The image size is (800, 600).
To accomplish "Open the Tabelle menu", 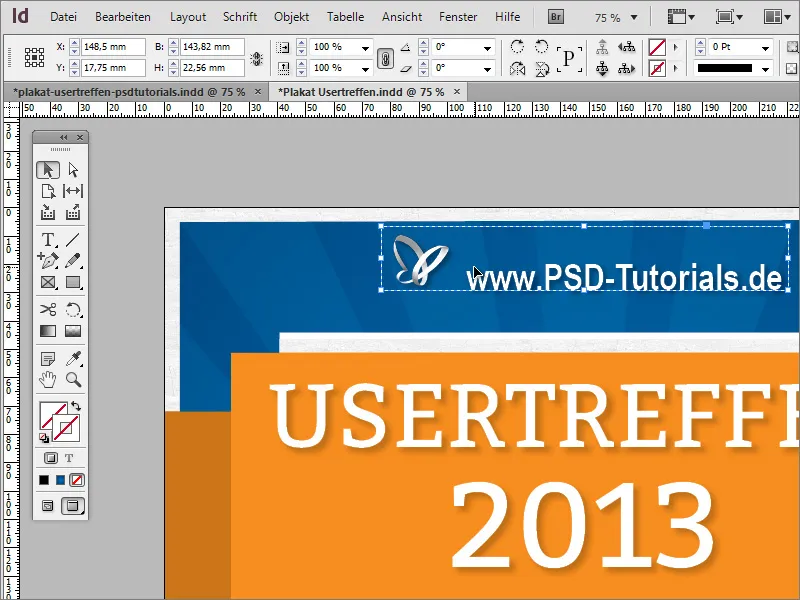I will (x=345, y=17).
